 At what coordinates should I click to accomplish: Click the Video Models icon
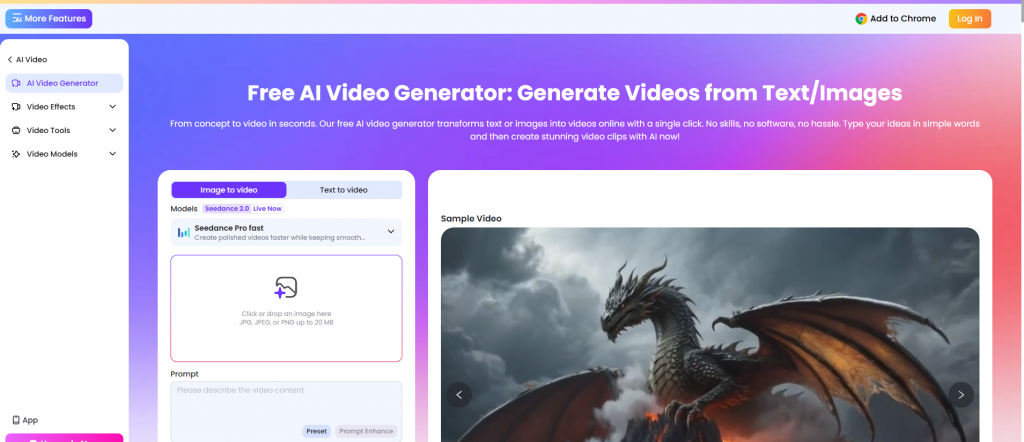[16, 154]
